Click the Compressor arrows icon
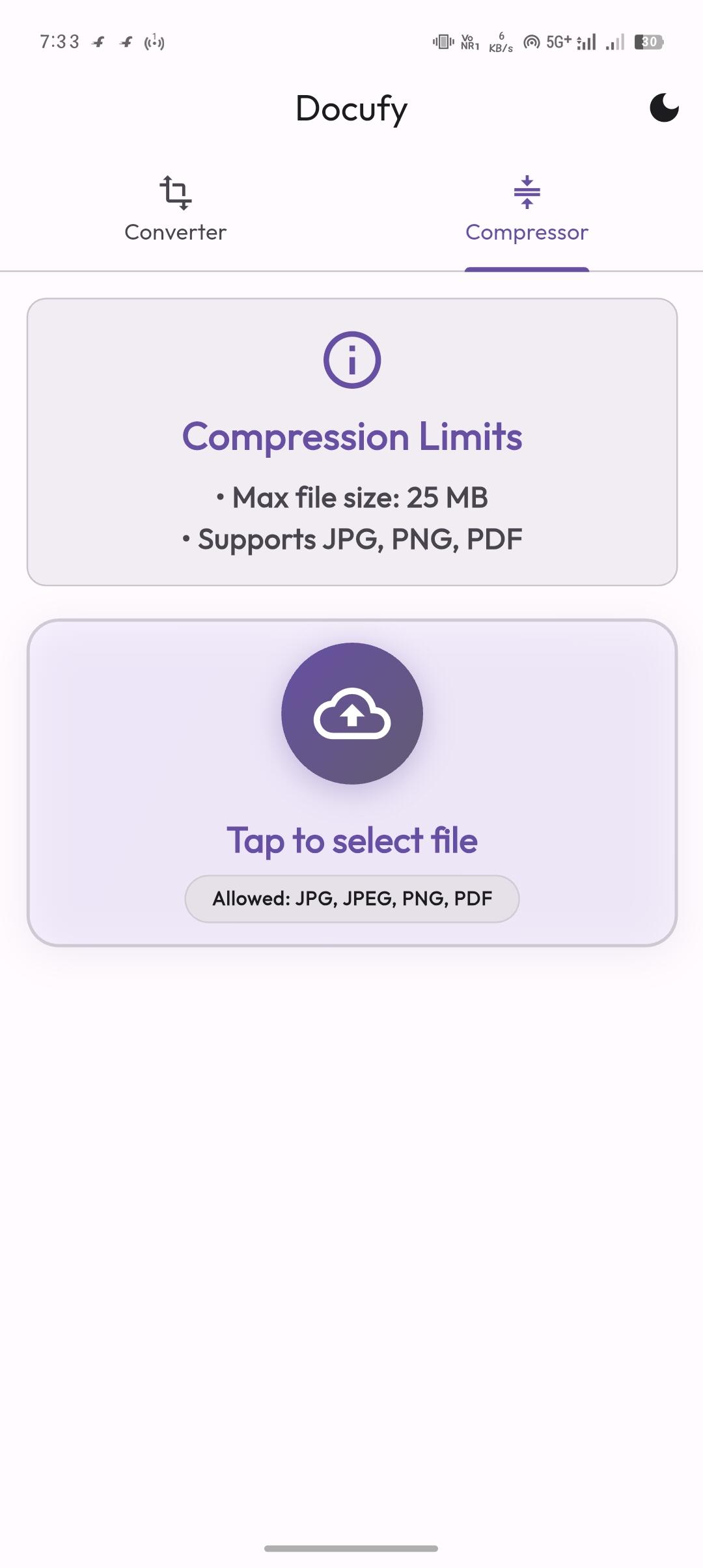The height and width of the screenshot is (1568, 703). pyautogui.click(x=527, y=192)
